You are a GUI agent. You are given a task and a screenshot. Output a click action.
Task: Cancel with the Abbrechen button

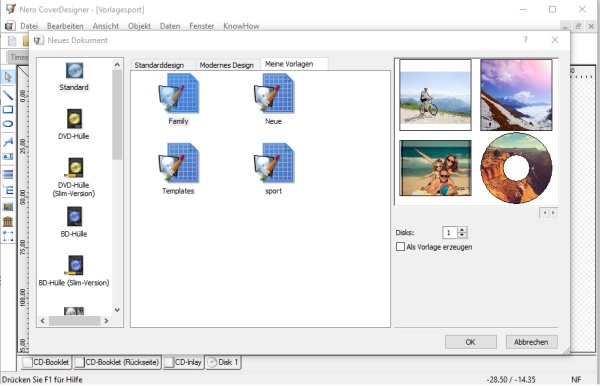point(532,342)
